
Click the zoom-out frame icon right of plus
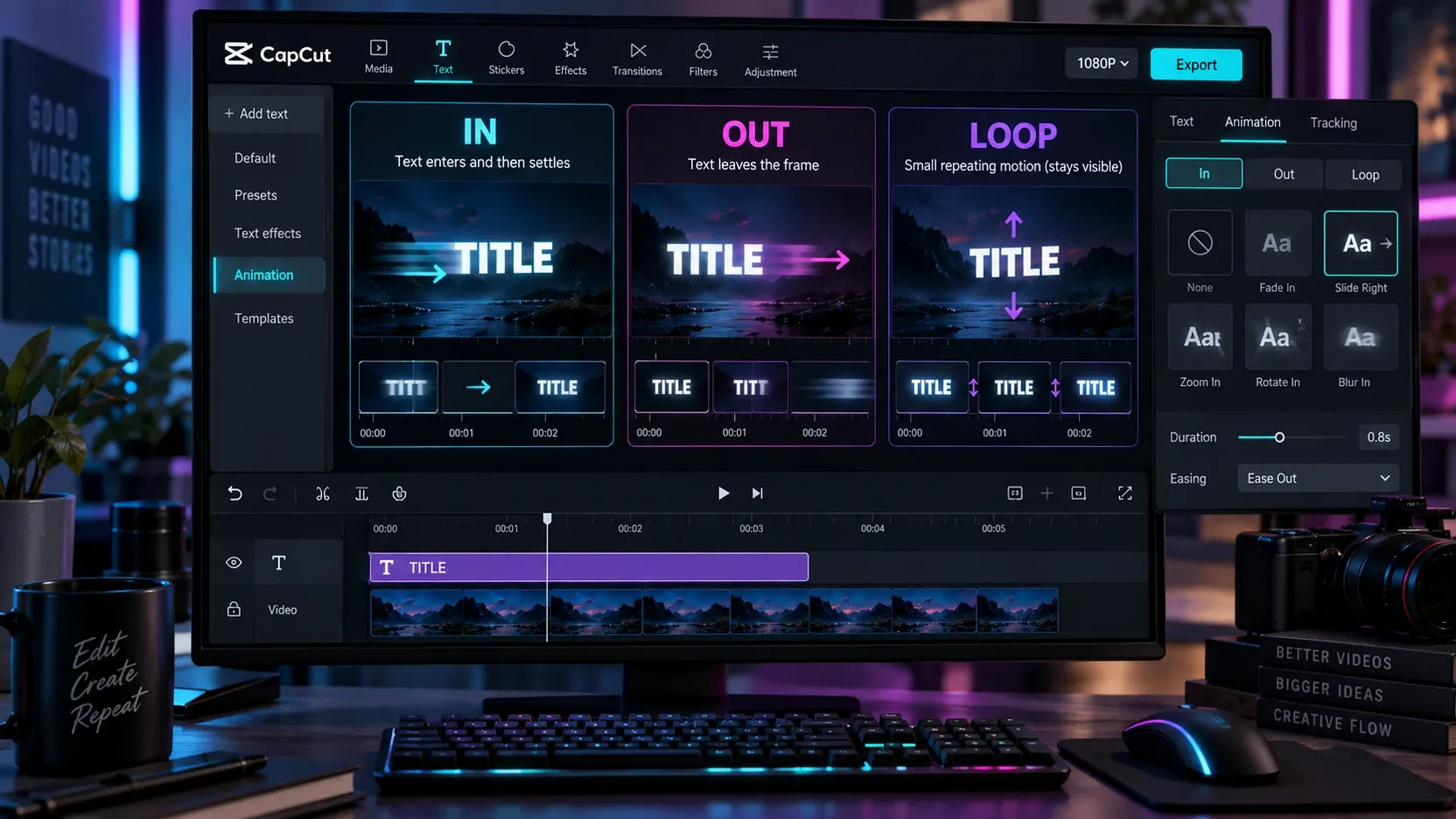tap(1079, 493)
